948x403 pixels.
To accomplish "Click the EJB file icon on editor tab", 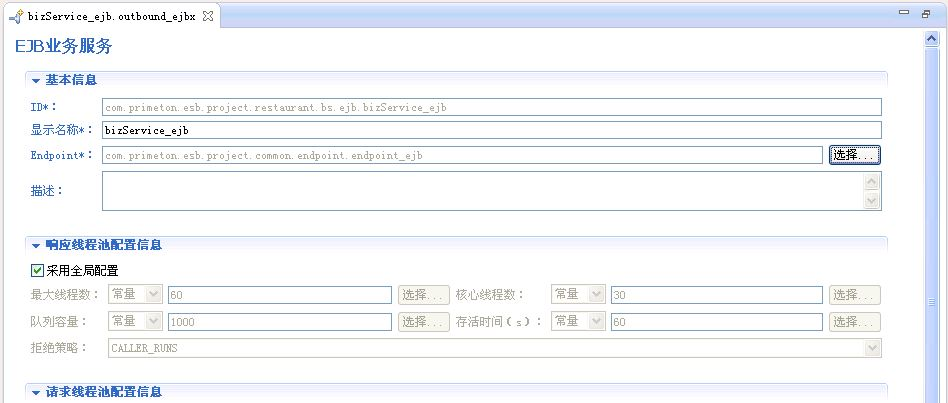I will 16,17.
